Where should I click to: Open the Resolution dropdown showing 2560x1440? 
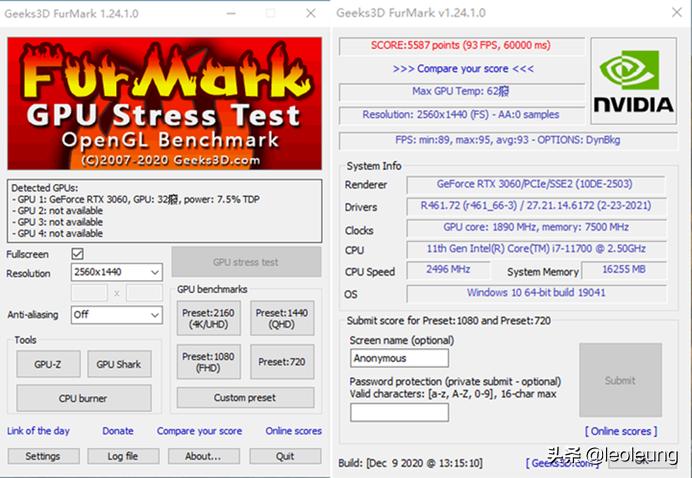pos(117,272)
